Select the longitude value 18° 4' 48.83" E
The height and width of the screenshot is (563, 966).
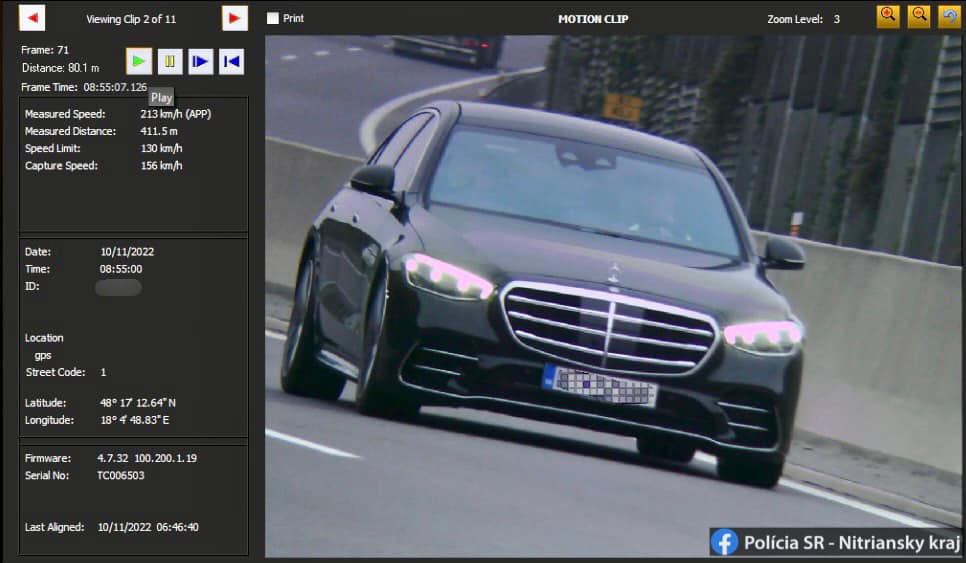pyautogui.click(x=134, y=420)
